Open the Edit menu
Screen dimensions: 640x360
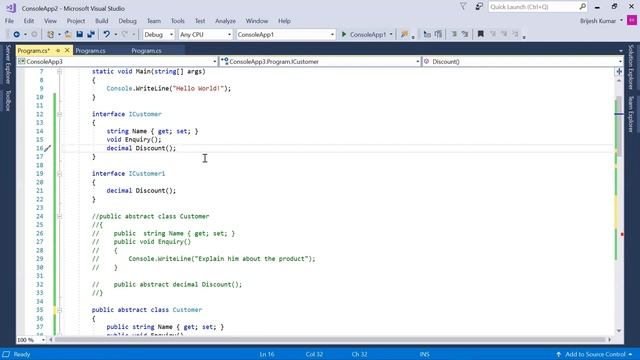29,21
